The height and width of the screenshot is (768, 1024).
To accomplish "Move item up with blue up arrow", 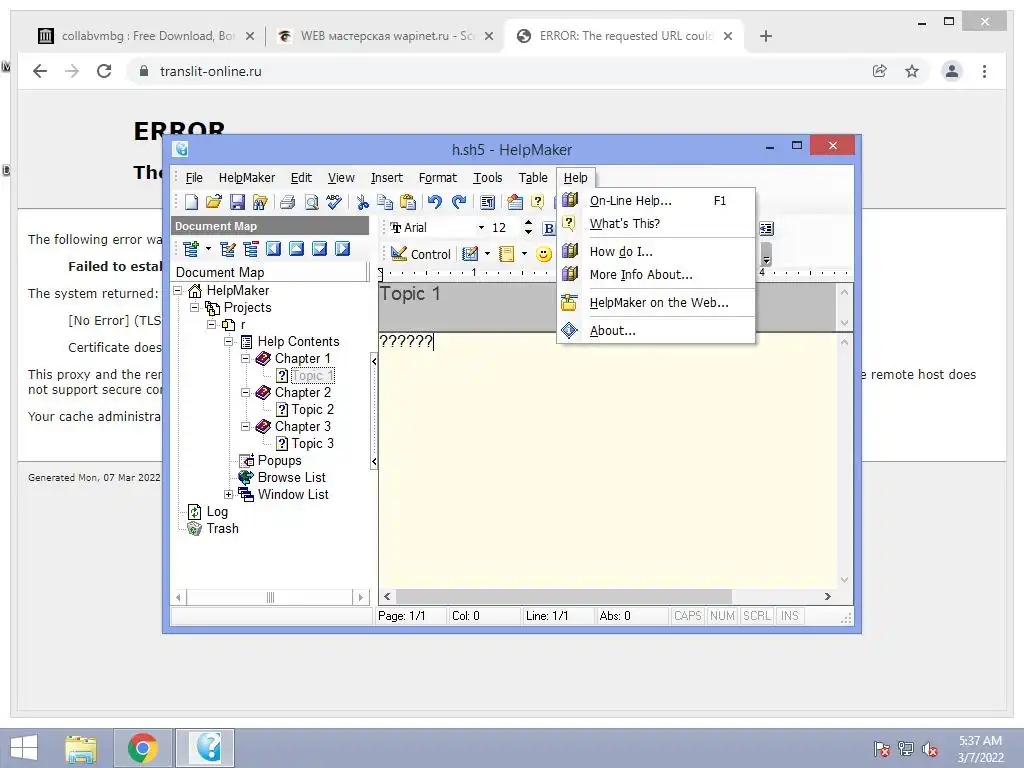I will pos(296,249).
